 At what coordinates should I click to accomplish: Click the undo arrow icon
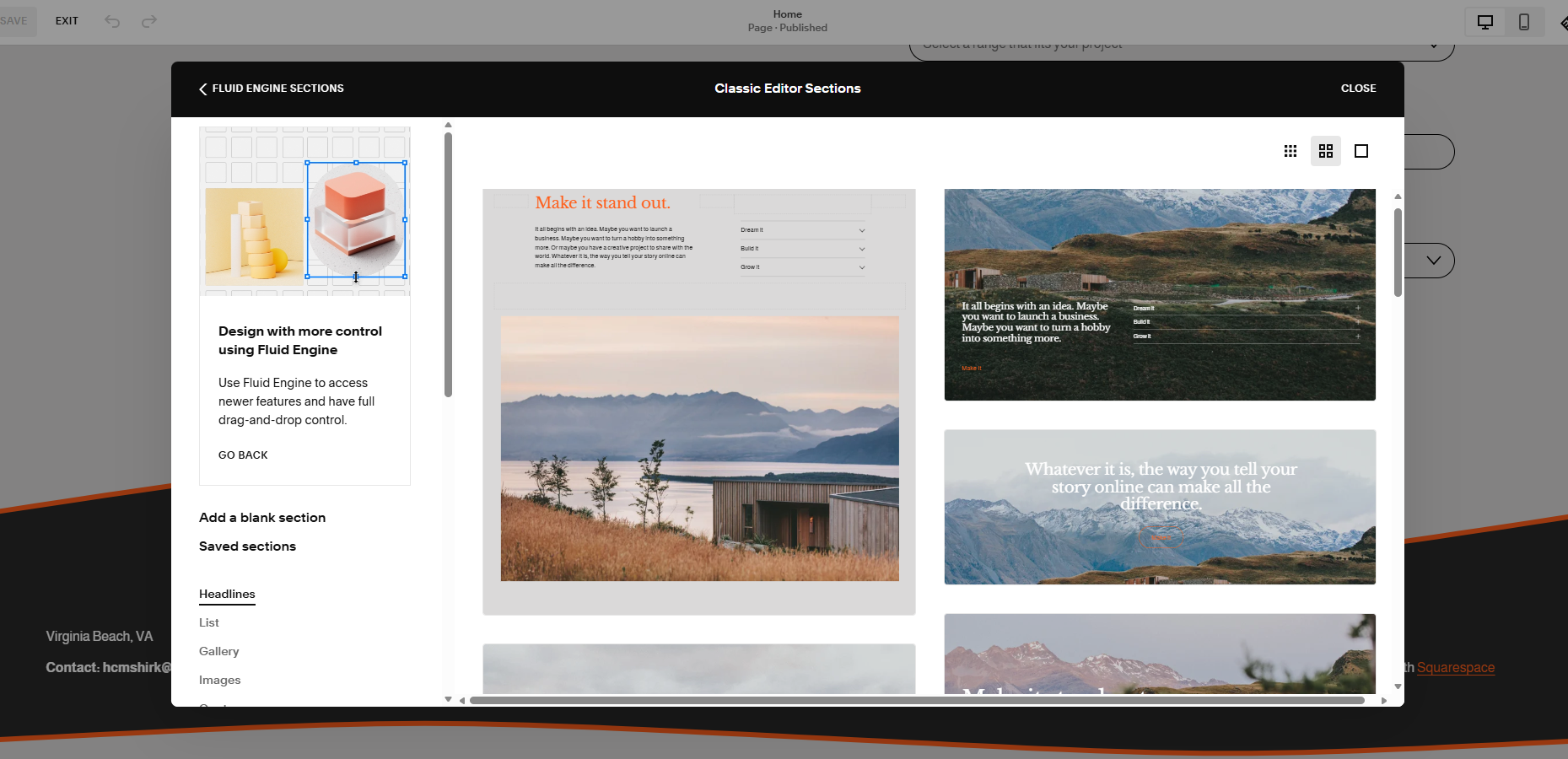[112, 21]
